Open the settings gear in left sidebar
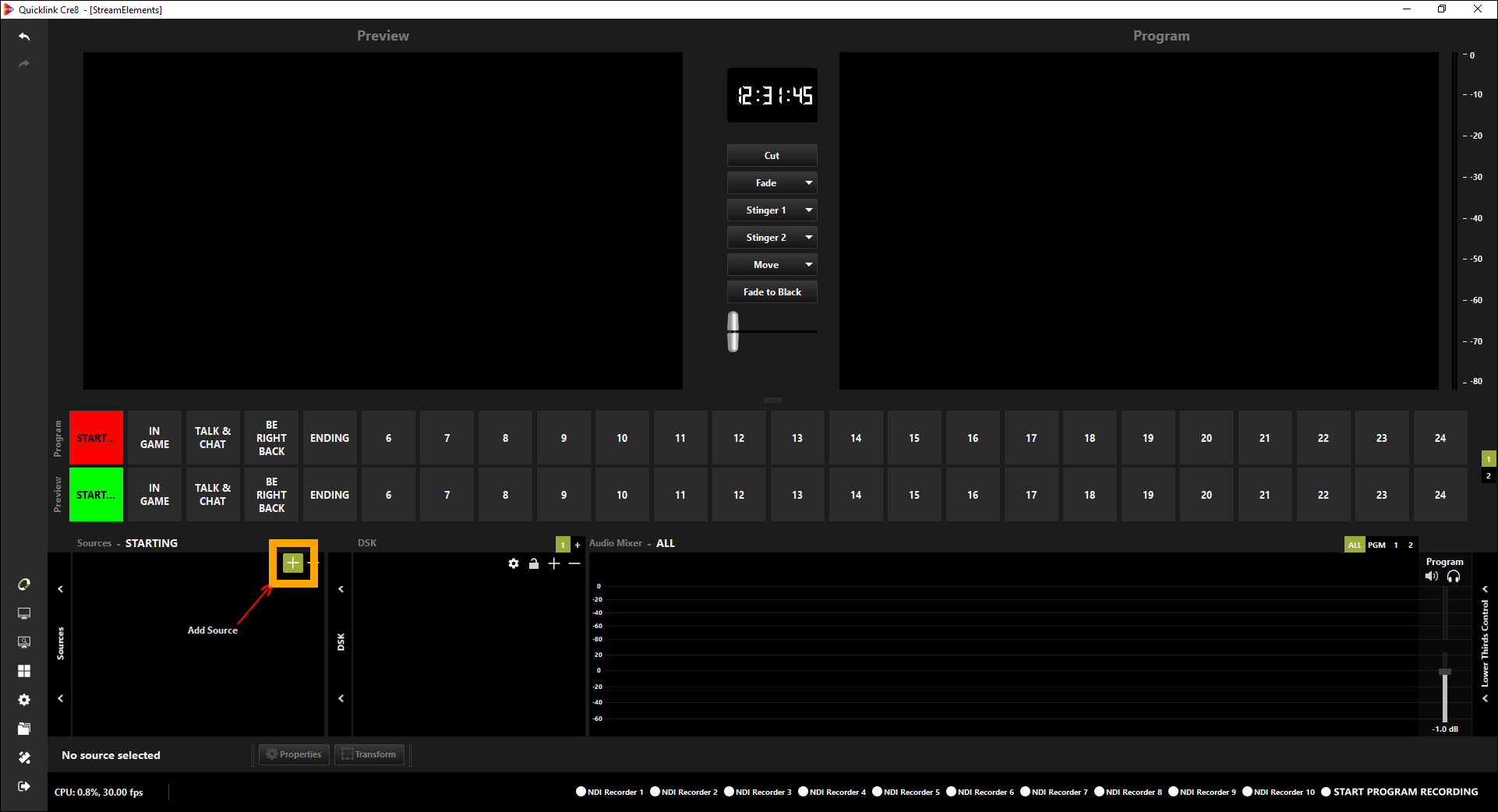 pyautogui.click(x=24, y=700)
